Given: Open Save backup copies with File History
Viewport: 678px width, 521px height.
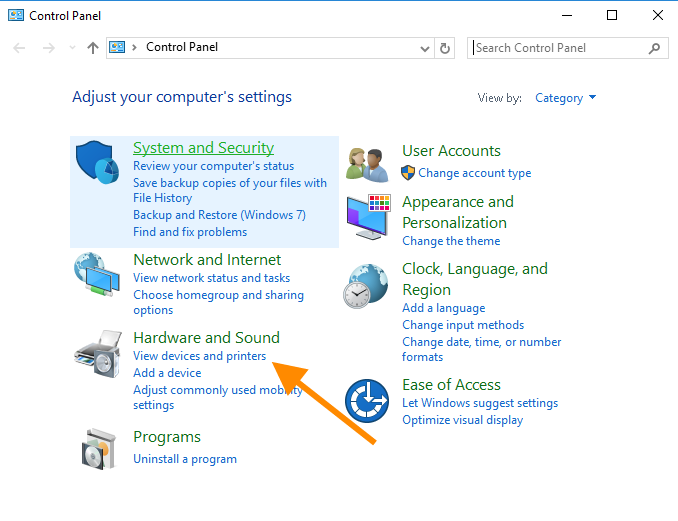Looking at the screenshot, I should 230,190.
